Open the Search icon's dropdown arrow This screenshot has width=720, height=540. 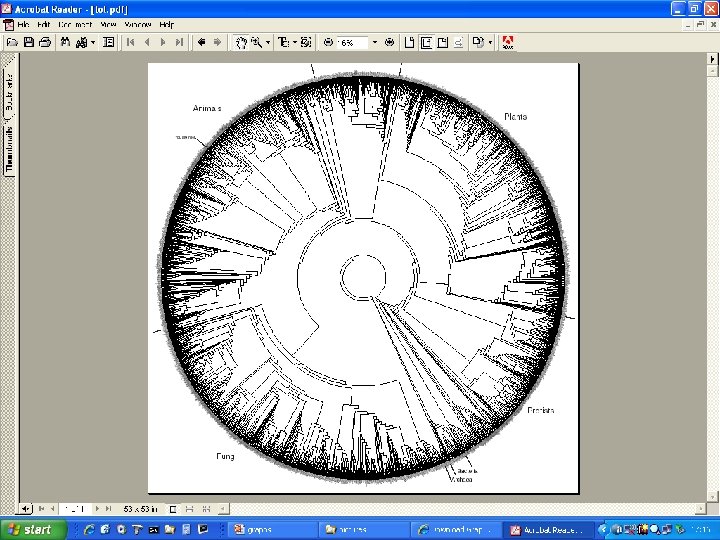pos(93,43)
